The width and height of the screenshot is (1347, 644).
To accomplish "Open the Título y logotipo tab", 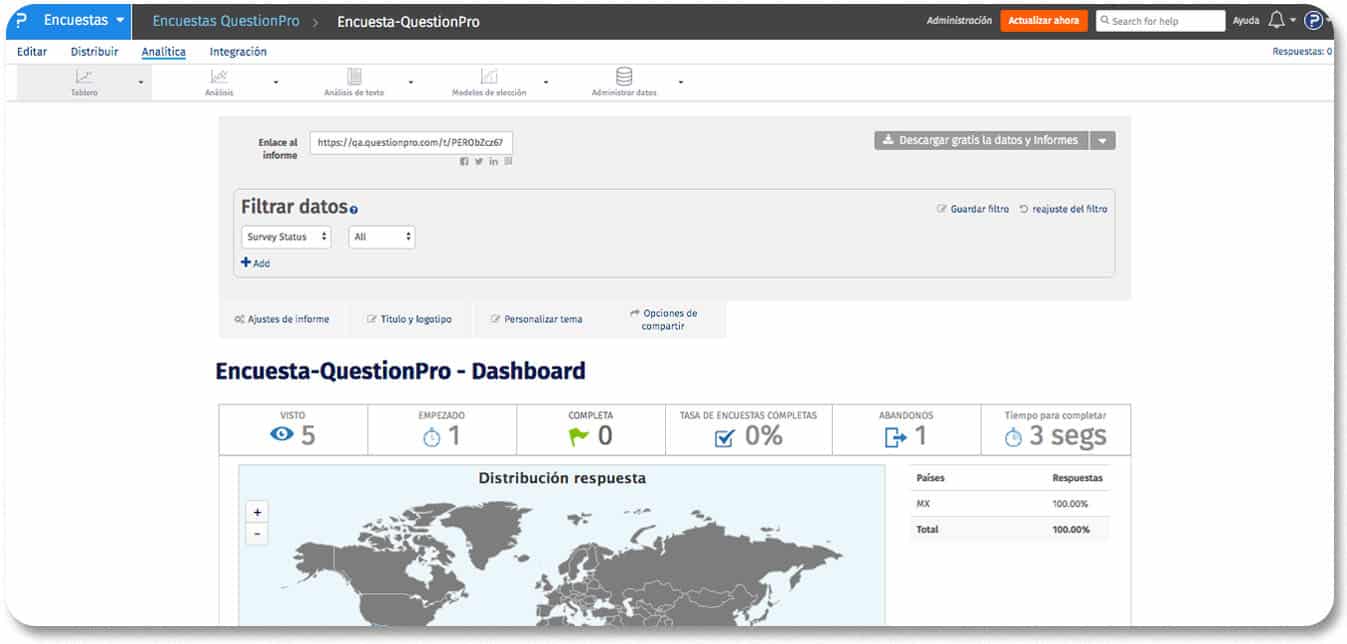I will [x=409, y=319].
